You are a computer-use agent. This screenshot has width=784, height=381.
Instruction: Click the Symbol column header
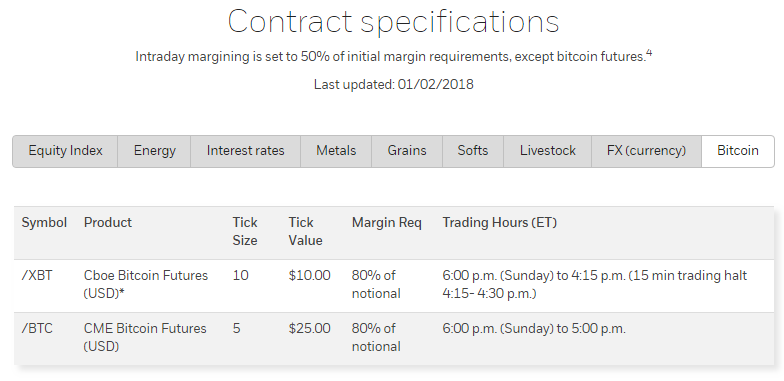pos(44,222)
